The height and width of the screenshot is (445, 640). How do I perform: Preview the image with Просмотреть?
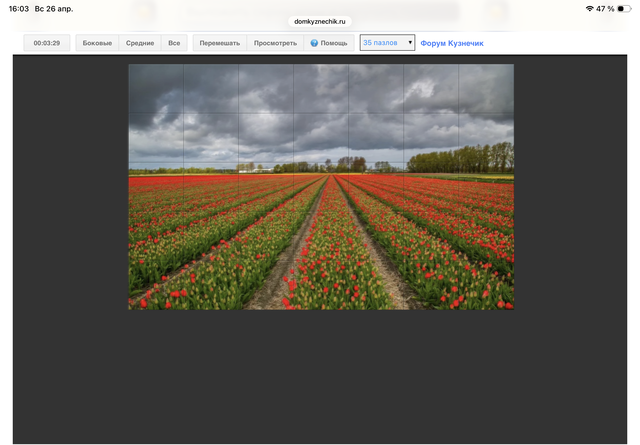tap(275, 44)
